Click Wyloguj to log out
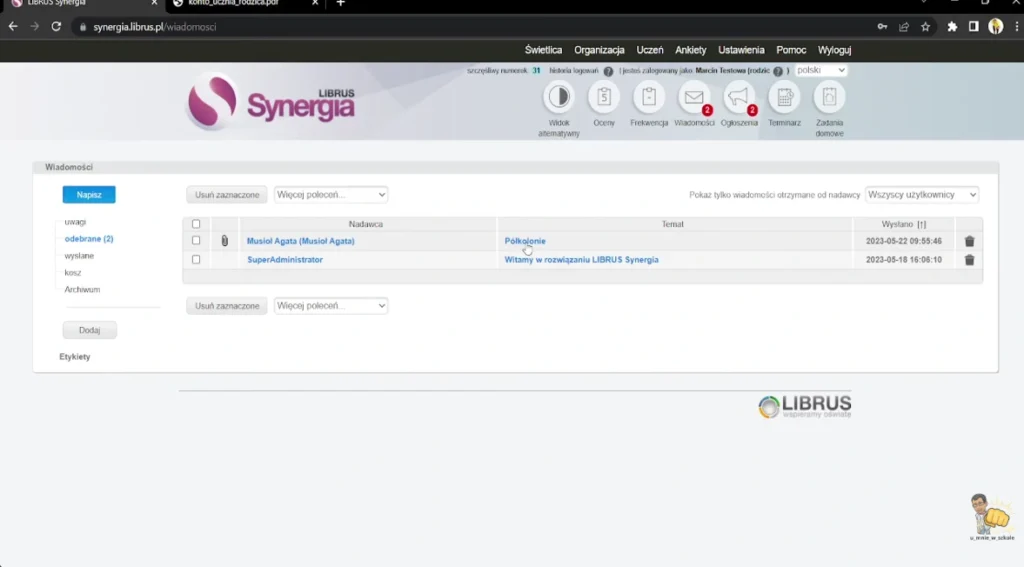The image size is (1024, 567). (x=834, y=50)
